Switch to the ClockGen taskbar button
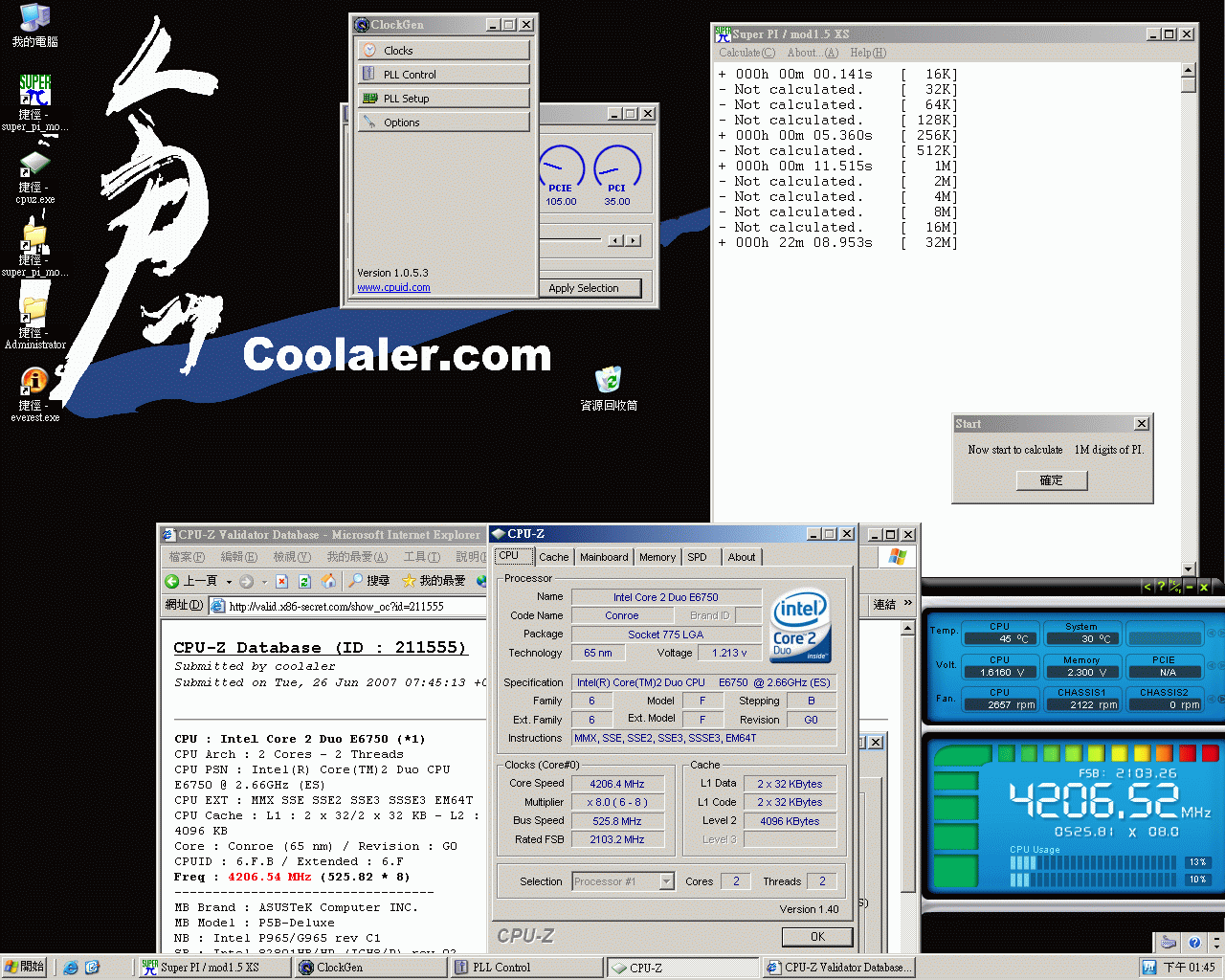This screenshot has width=1225, height=980. (370, 968)
